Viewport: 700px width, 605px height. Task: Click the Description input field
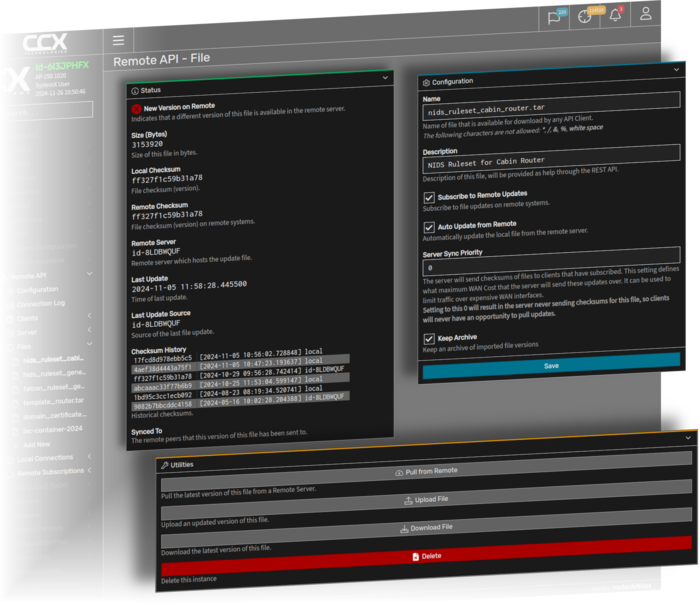(x=551, y=159)
